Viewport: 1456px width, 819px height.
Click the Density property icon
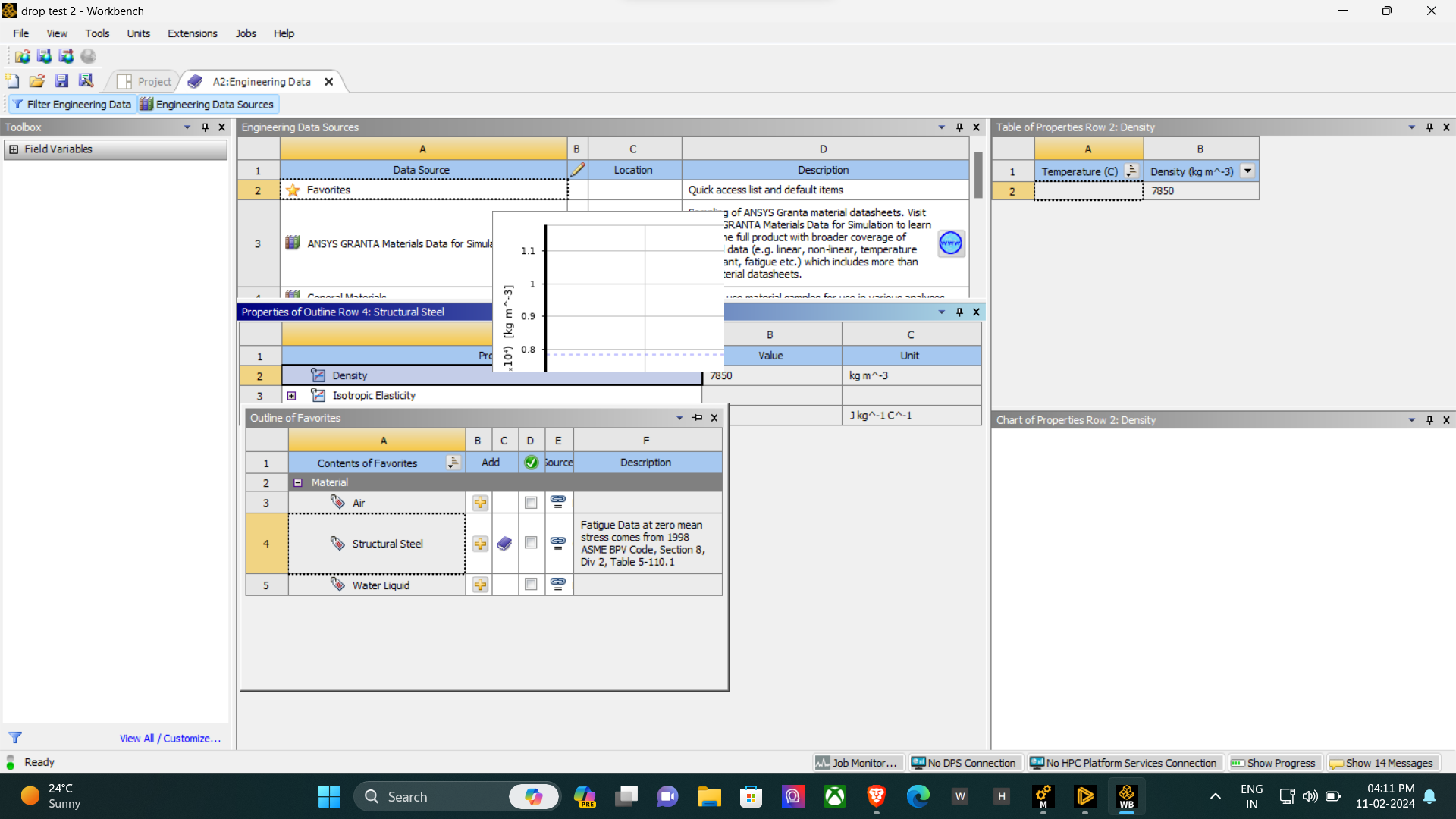(x=318, y=375)
